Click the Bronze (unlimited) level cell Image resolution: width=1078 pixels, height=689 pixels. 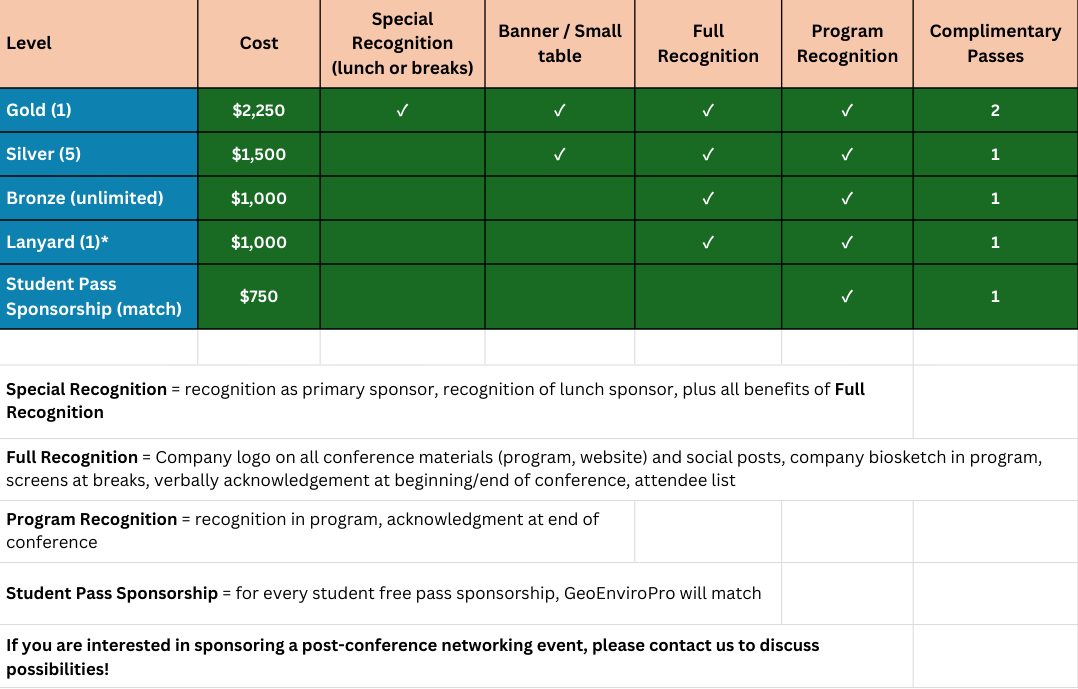point(85,198)
